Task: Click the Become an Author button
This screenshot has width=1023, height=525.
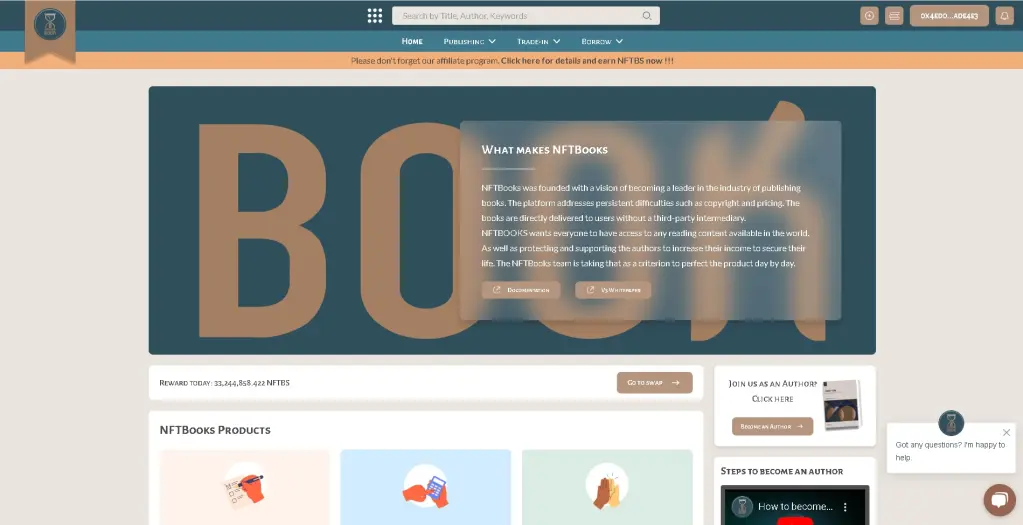Action: point(772,427)
